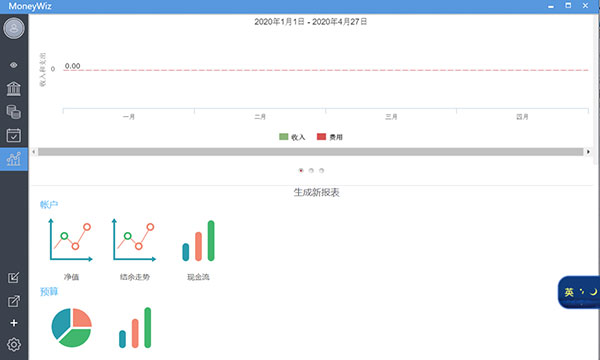Click the 生成新报表 heading
The width and height of the screenshot is (600, 360).
tap(316, 192)
